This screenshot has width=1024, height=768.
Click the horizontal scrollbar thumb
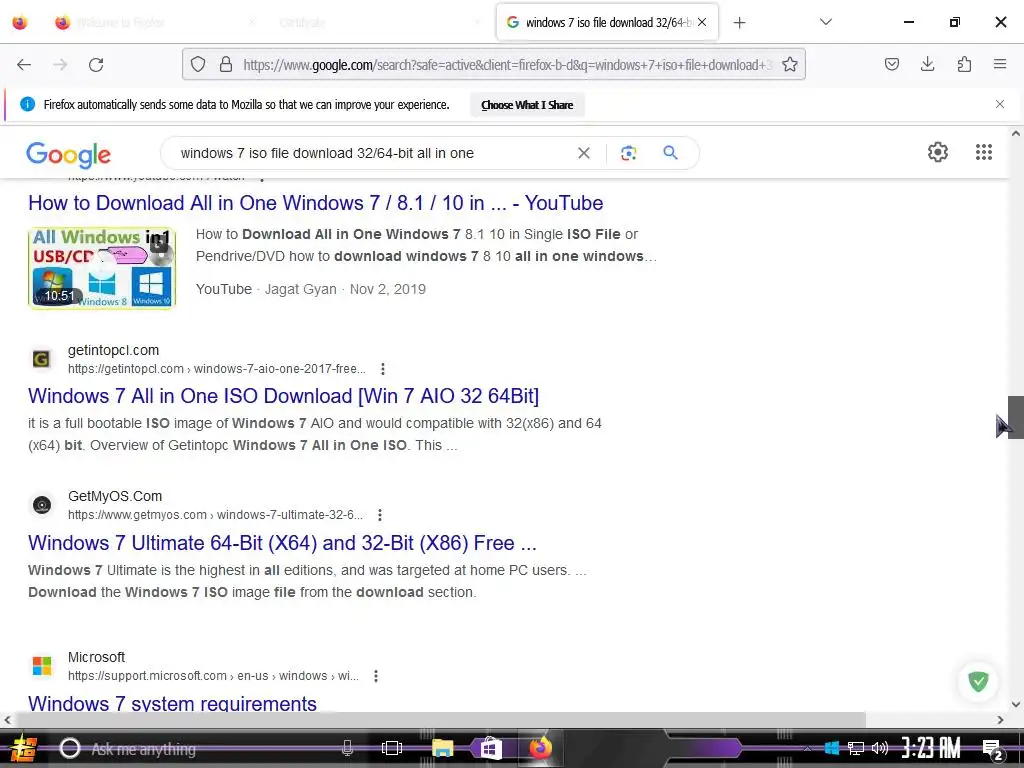tap(440, 720)
